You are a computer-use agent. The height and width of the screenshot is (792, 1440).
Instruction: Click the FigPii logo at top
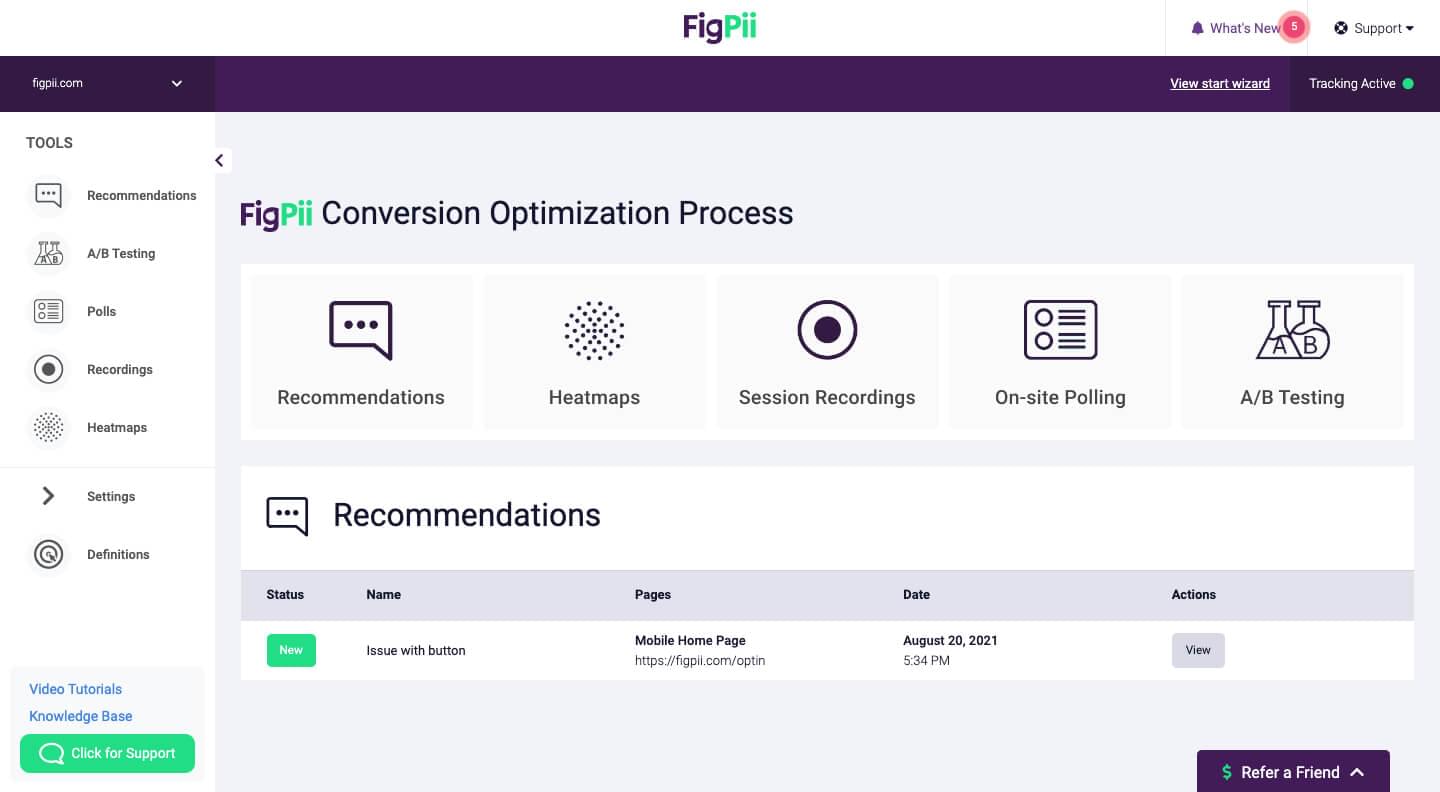point(720,27)
